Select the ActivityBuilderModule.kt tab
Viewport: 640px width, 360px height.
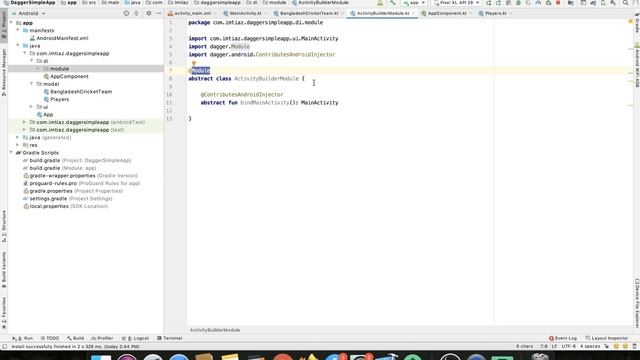coord(382,13)
